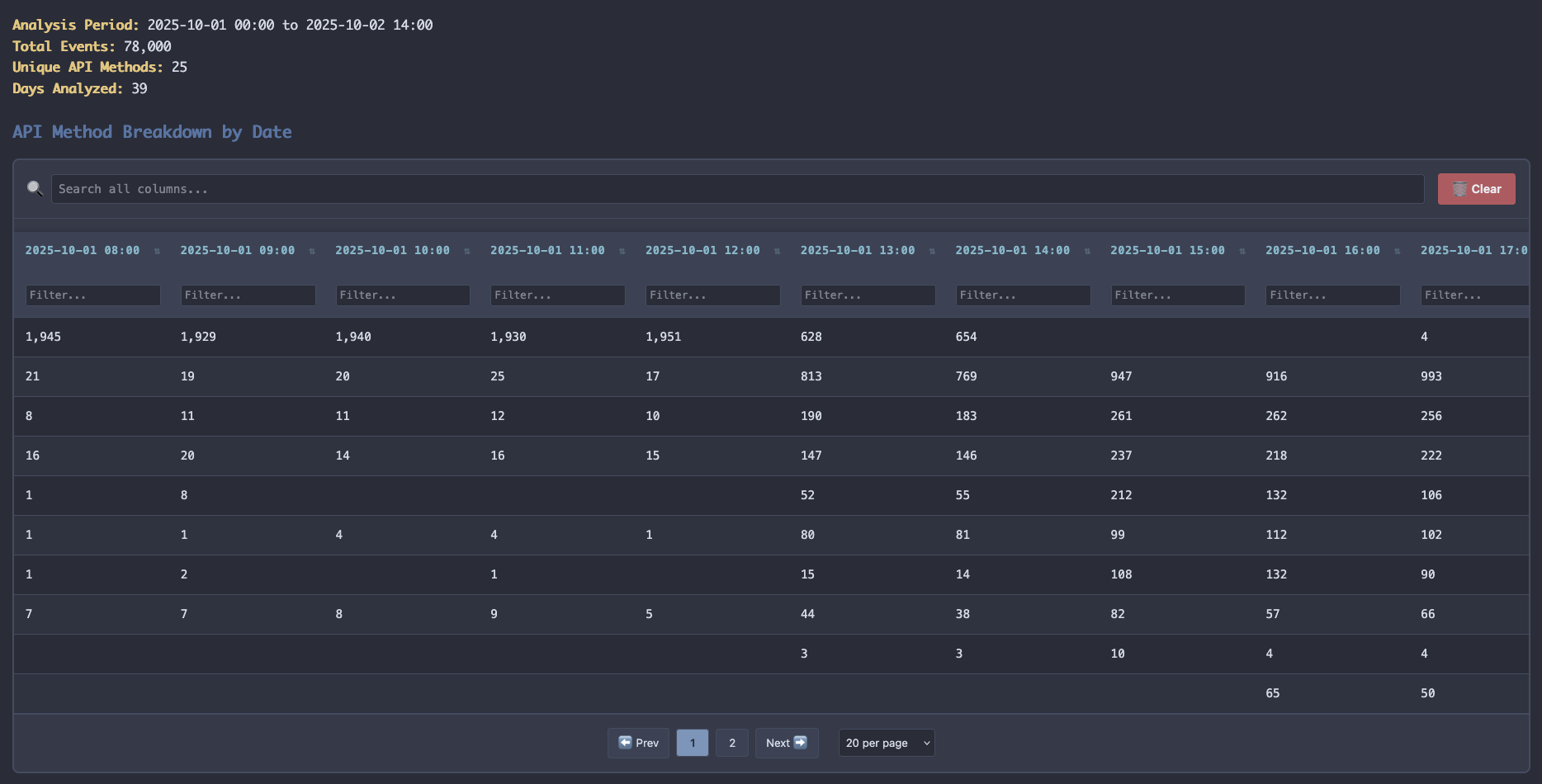Click sort icon for 2025-10-01 11:00 column
Image resolution: width=1542 pixels, height=784 pixels.
622,251
